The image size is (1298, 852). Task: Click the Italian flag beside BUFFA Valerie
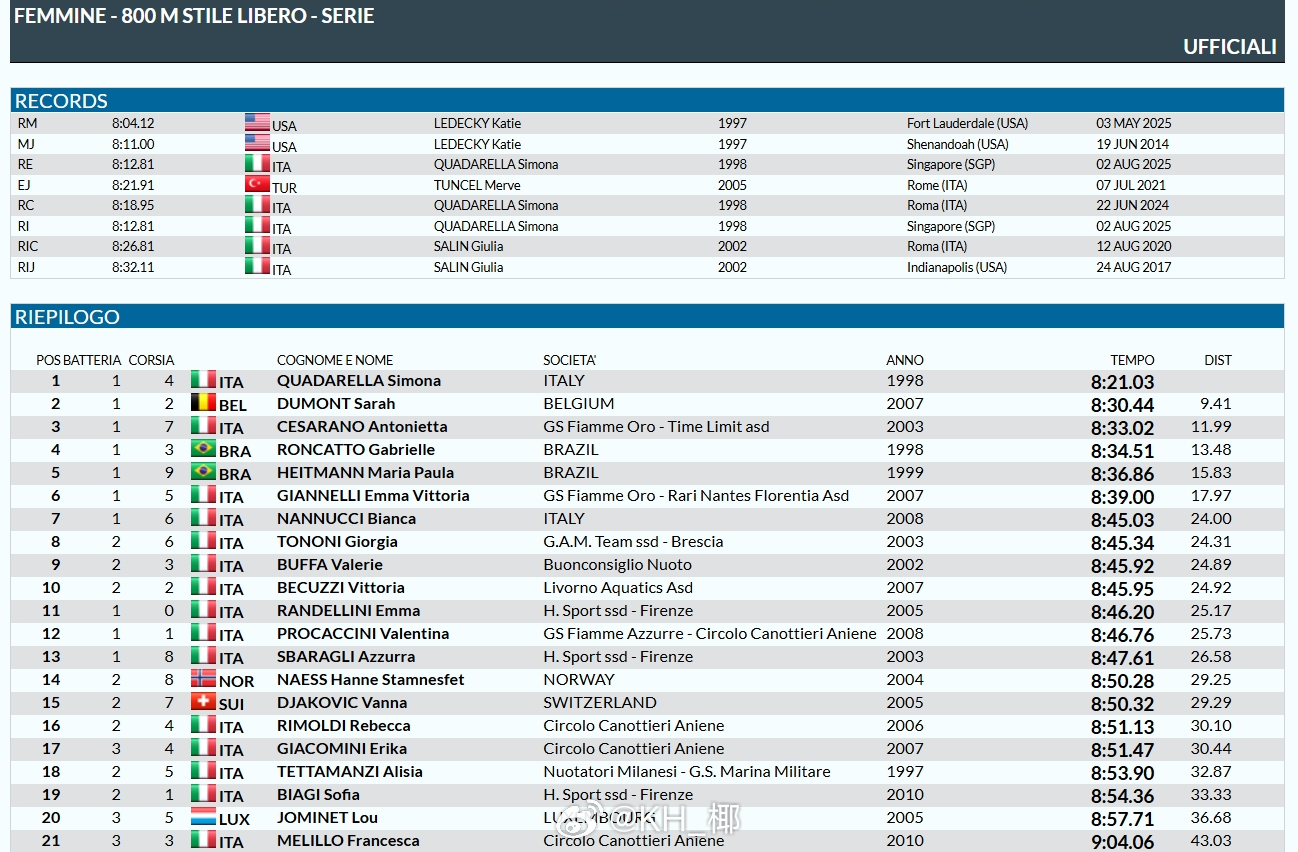click(203, 564)
